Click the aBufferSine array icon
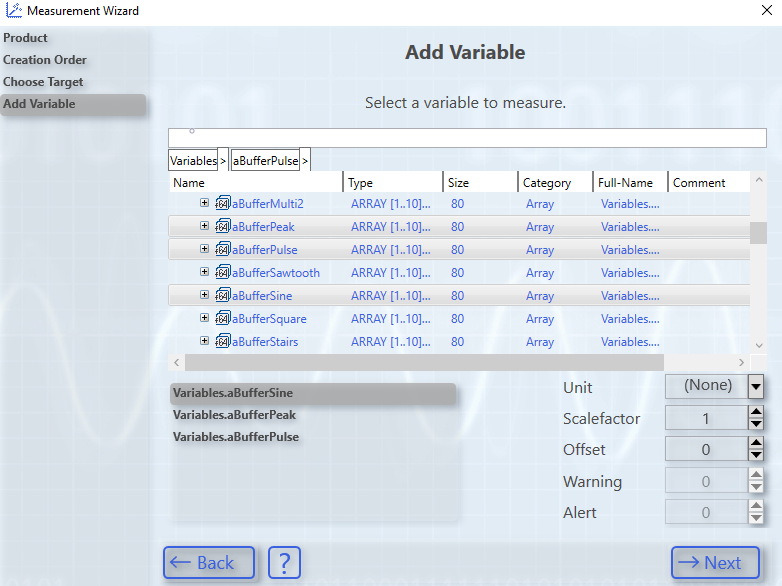Viewport: 782px width, 586px height. tap(222, 295)
